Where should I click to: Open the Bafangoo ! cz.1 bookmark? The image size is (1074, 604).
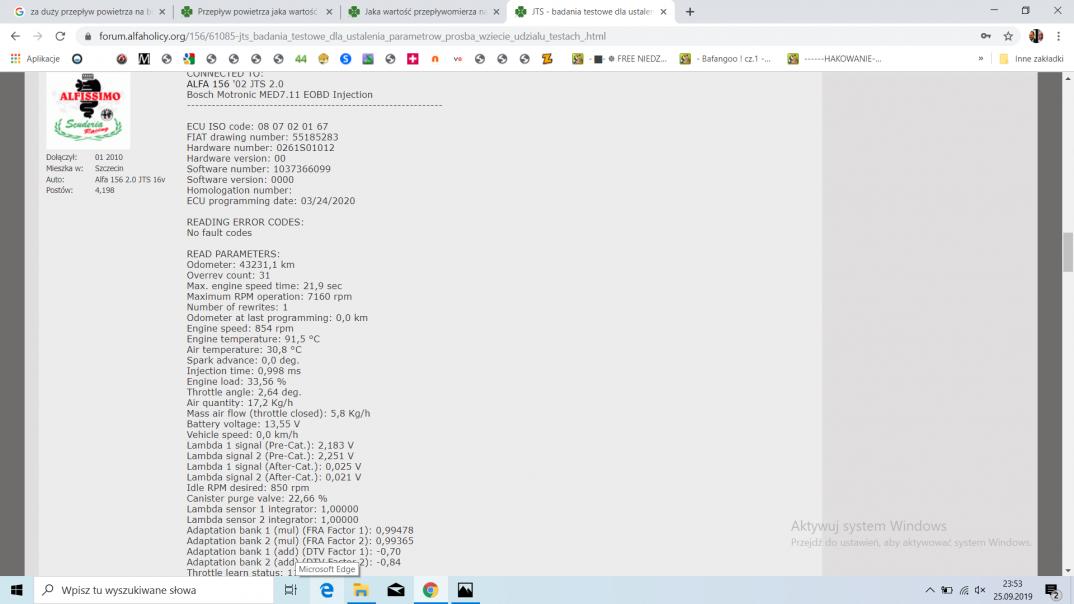tap(725, 59)
